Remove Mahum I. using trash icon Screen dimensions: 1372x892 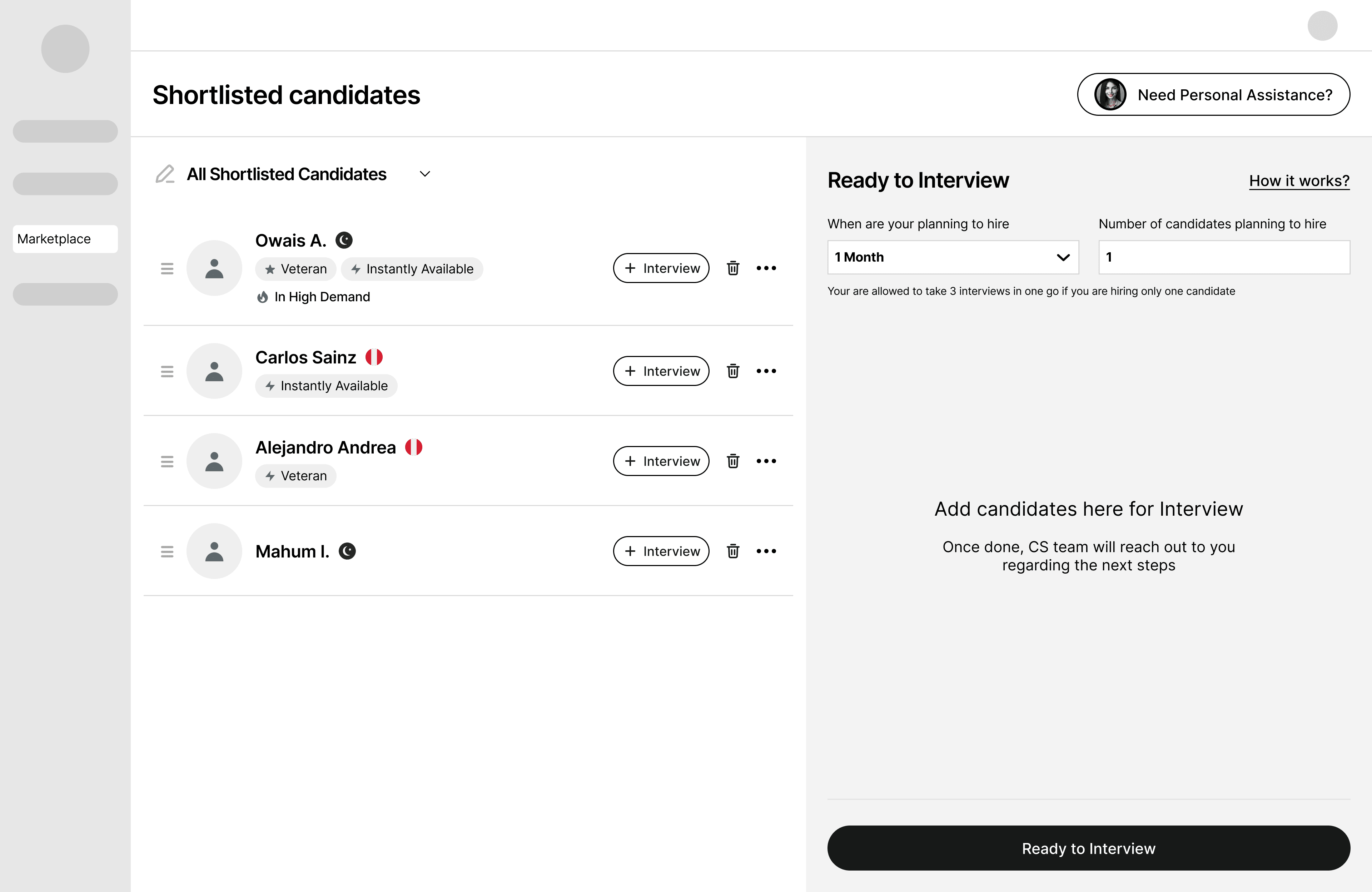pos(733,551)
